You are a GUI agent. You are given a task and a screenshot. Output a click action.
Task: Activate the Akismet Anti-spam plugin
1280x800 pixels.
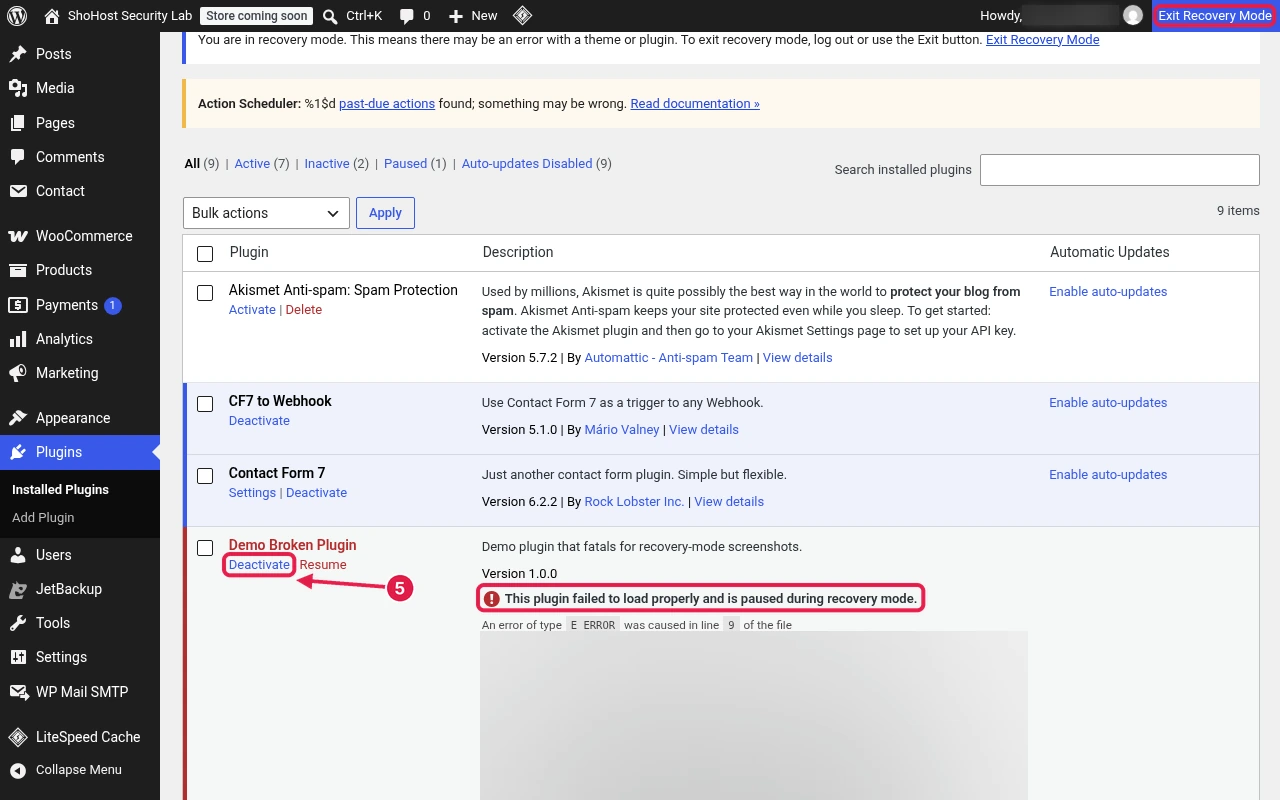point(252,309)
